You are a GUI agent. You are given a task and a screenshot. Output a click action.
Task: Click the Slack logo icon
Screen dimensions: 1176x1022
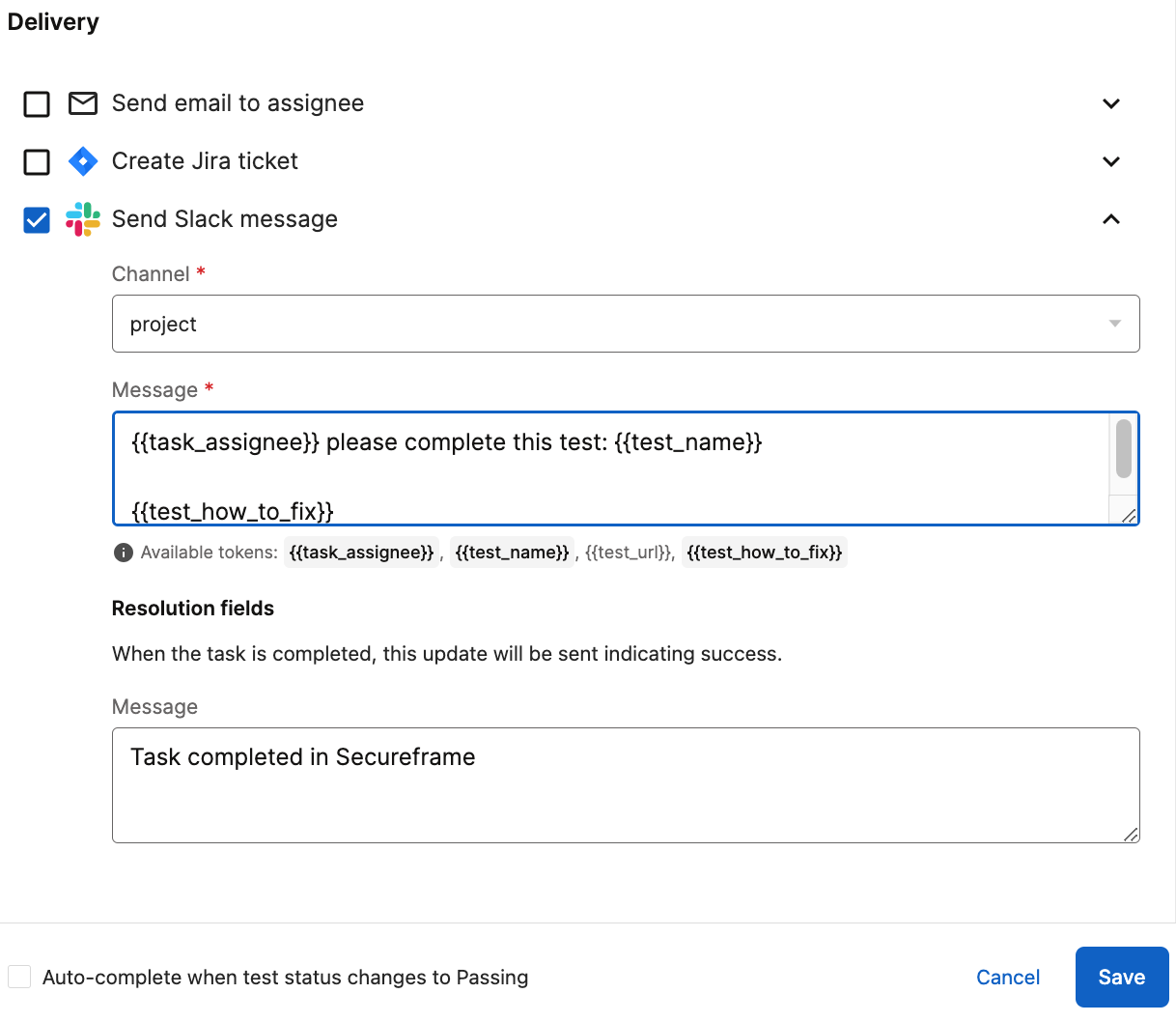[x=83, y=219]
